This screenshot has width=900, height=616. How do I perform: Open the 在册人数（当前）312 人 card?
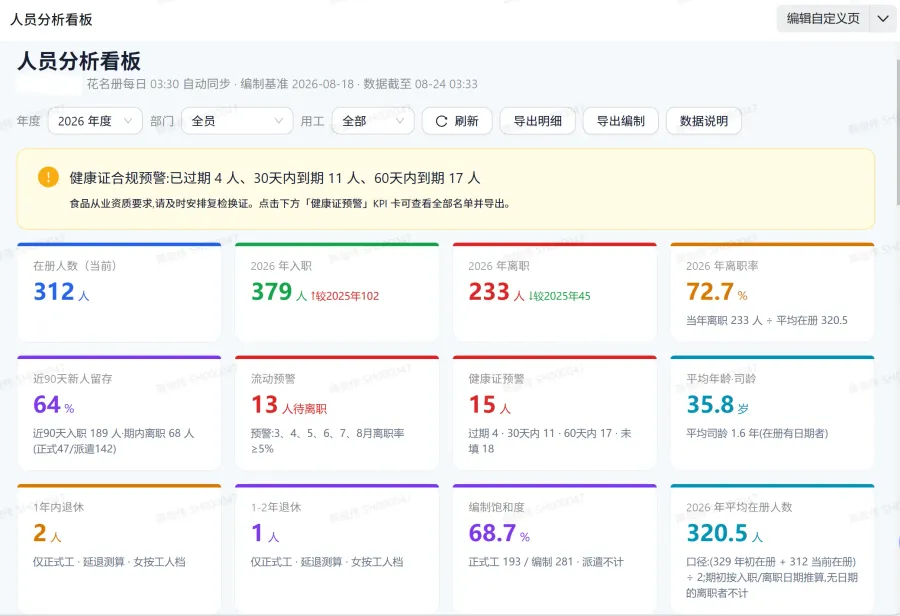[x=119, y=292]
